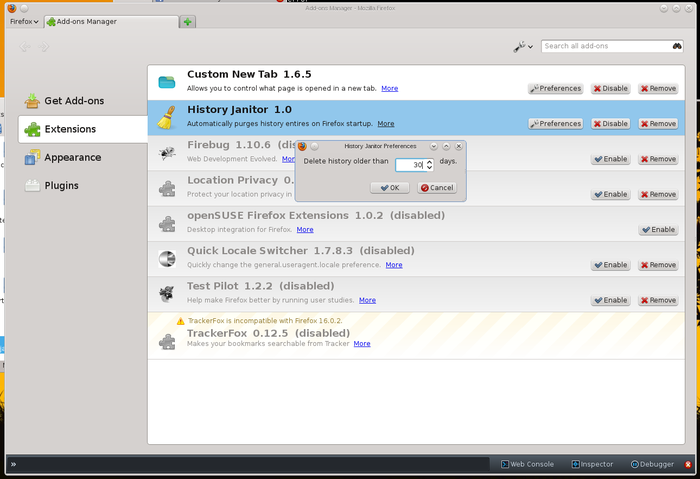
Task: Open More link for Quick Locale Switcher
Action: [x=394, y=265]
